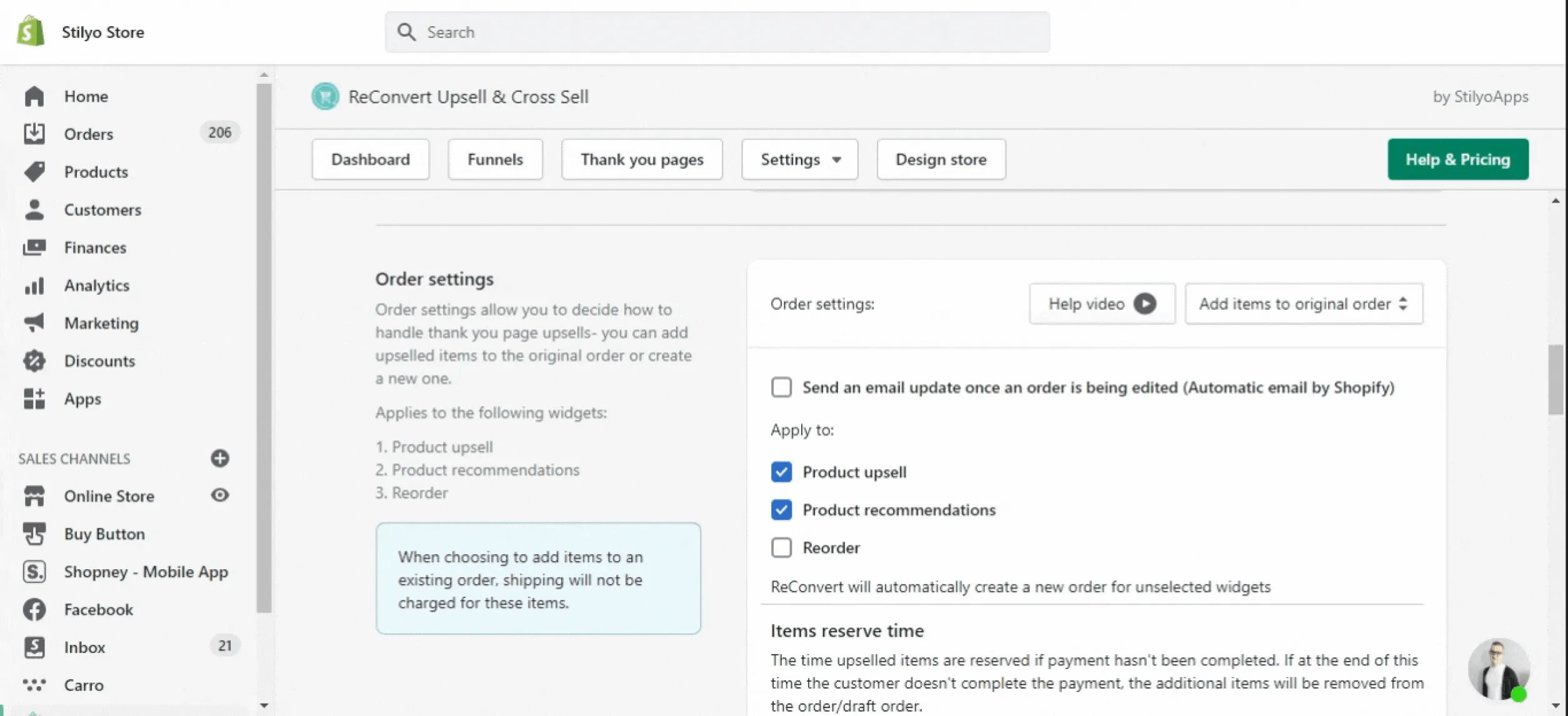Play the Help video icon
1568x716 pixels.
click(x=1144, y=304)
